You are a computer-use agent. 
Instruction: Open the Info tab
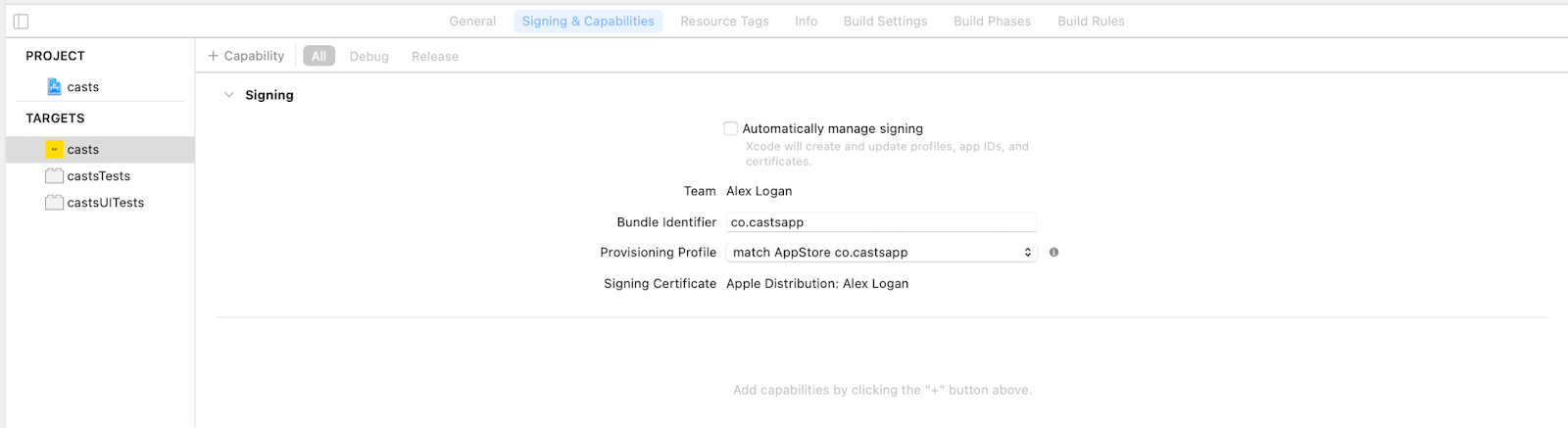(x=806, y=21)
